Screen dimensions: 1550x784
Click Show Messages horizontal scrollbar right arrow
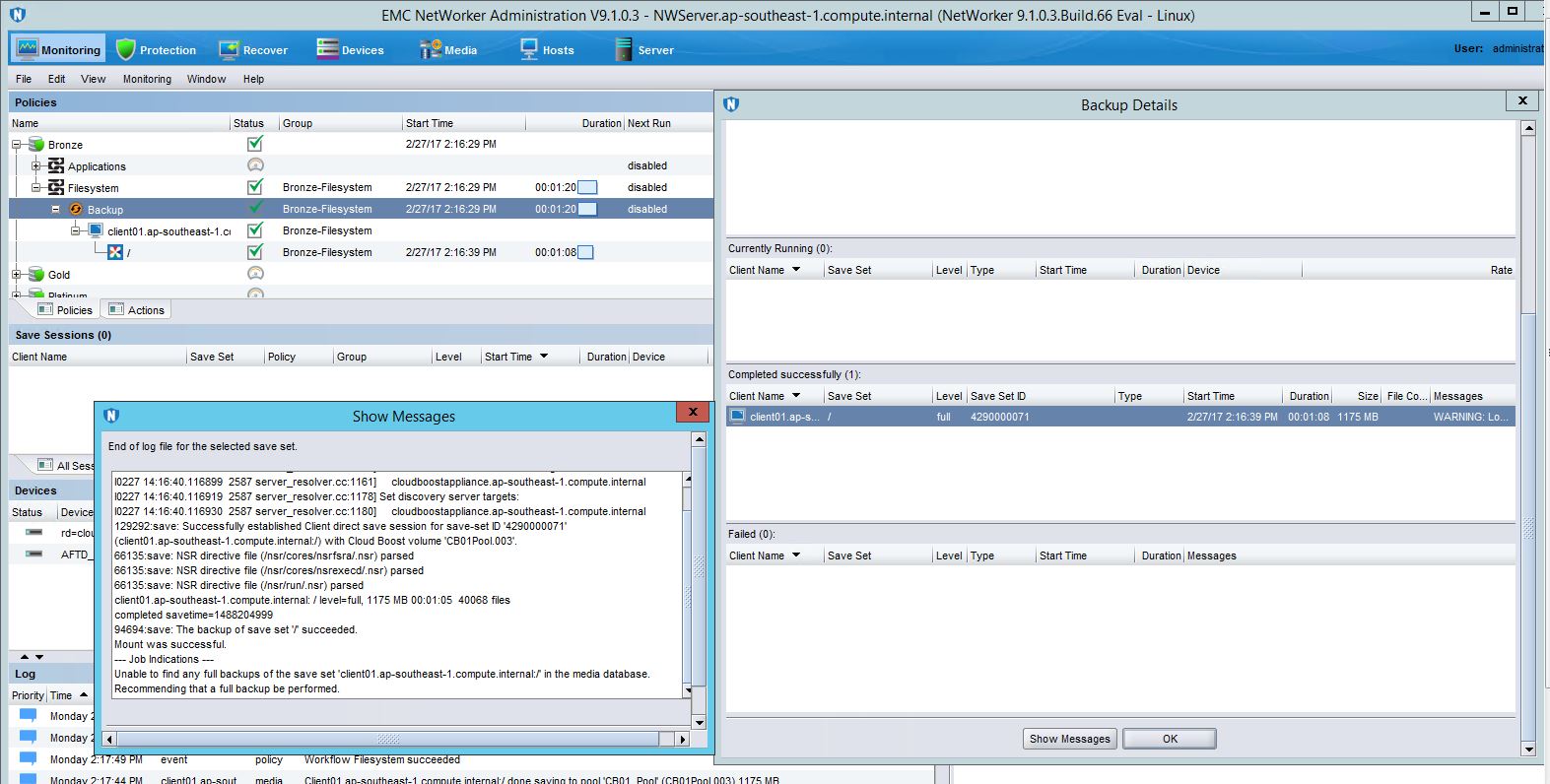tap(682, 739)
